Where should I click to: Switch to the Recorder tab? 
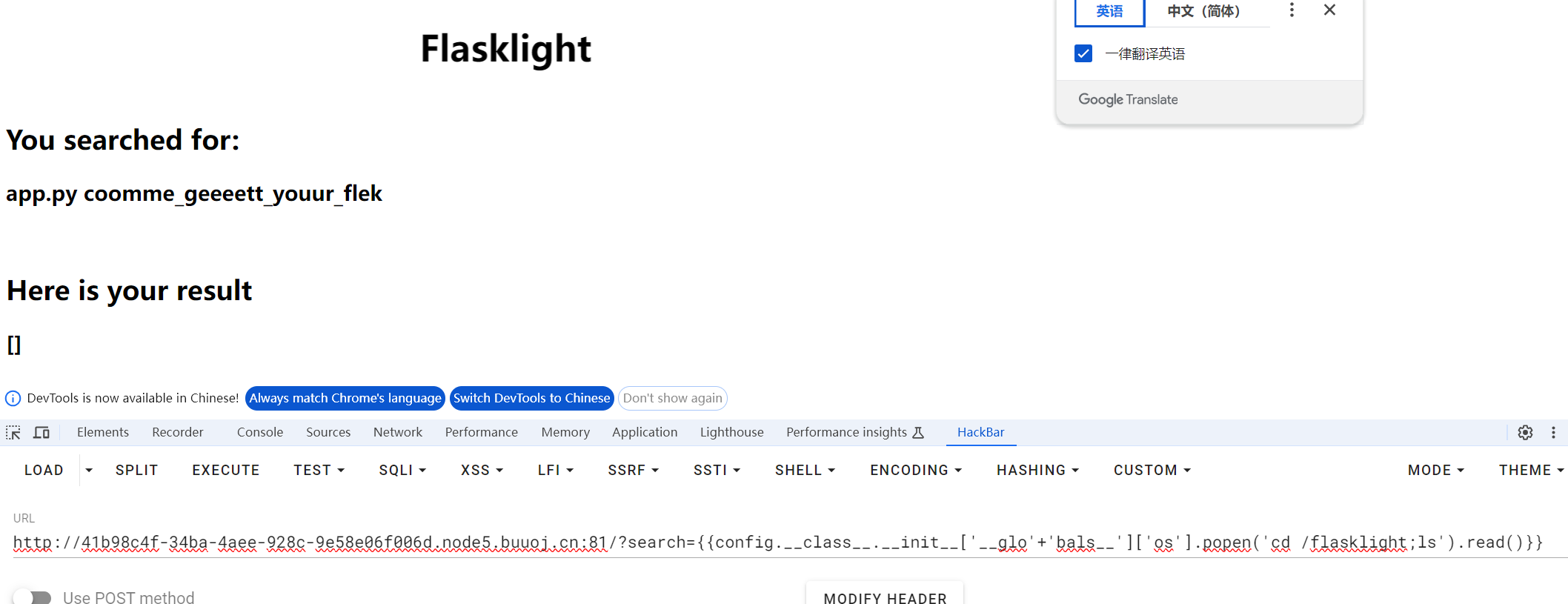pos(178,432)
